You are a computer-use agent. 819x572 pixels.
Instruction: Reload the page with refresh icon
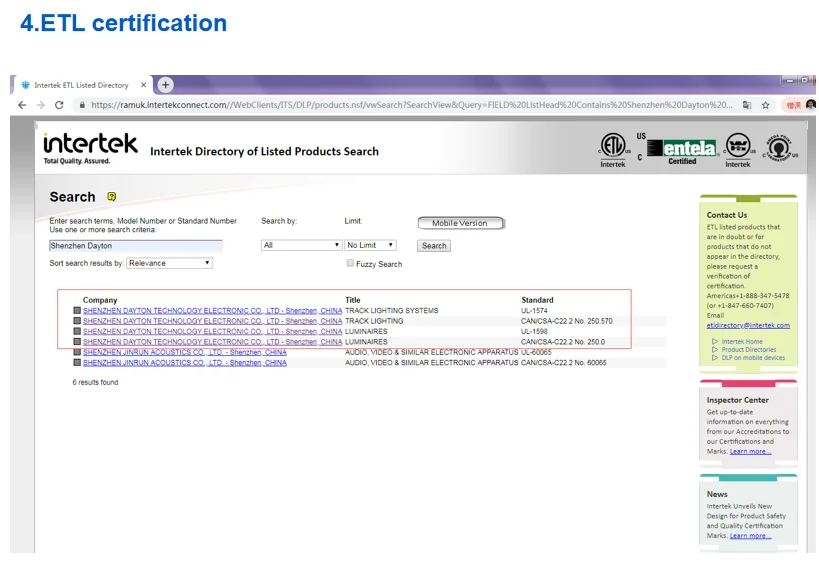pos(59,105)
